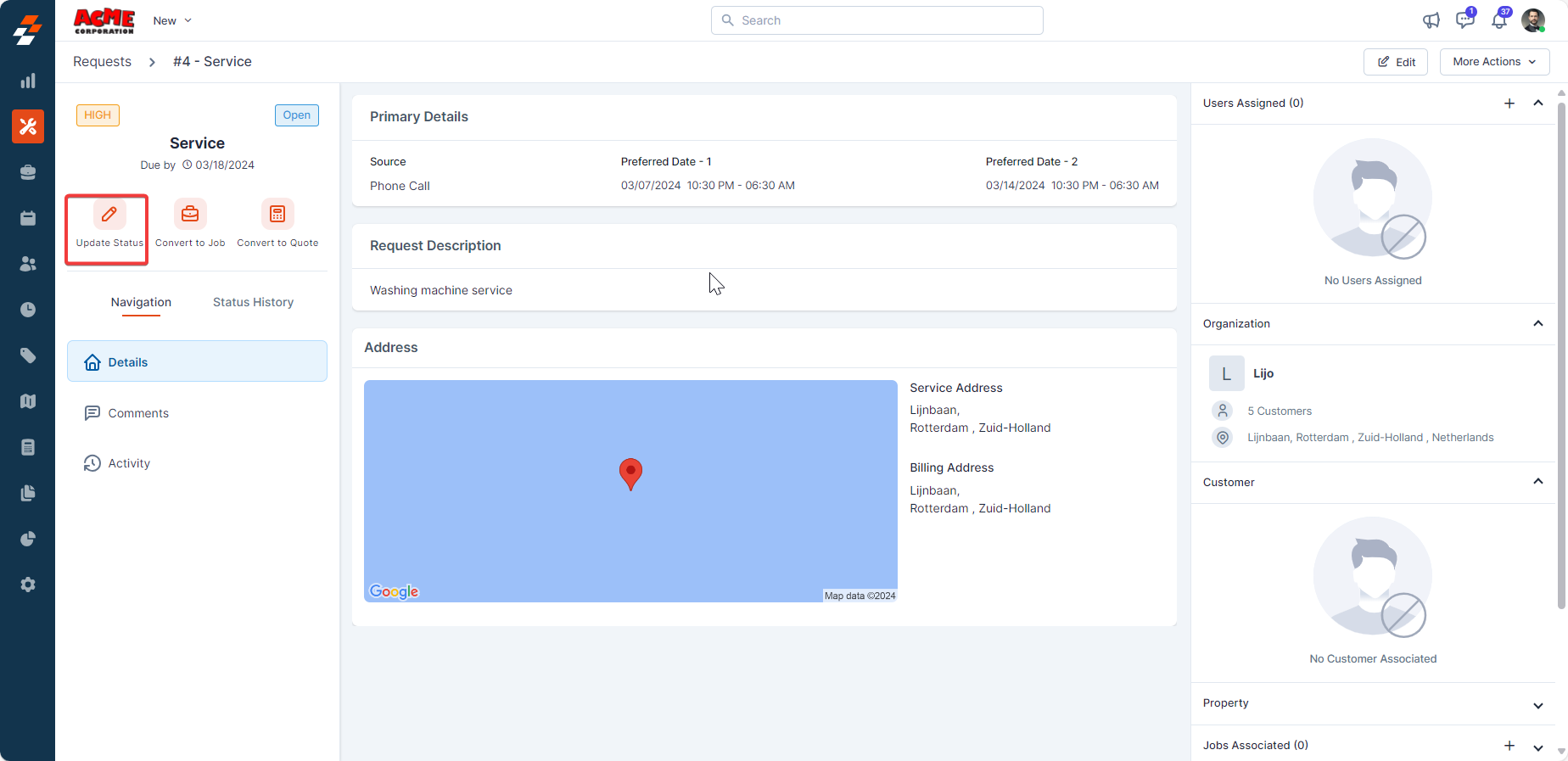
Task: Open the announcements megaphone icon
Action: coord(1431,20)
